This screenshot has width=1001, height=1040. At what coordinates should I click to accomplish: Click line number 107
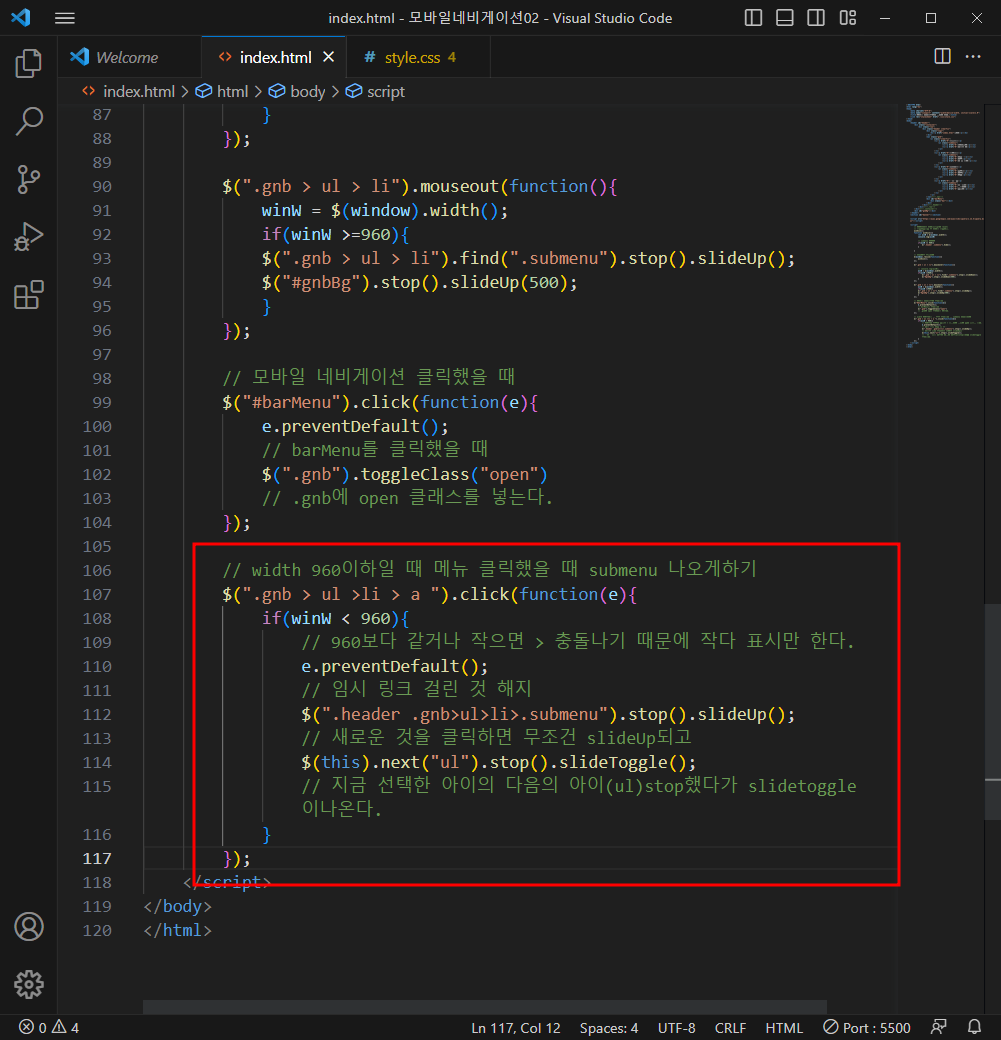[97, 594]
